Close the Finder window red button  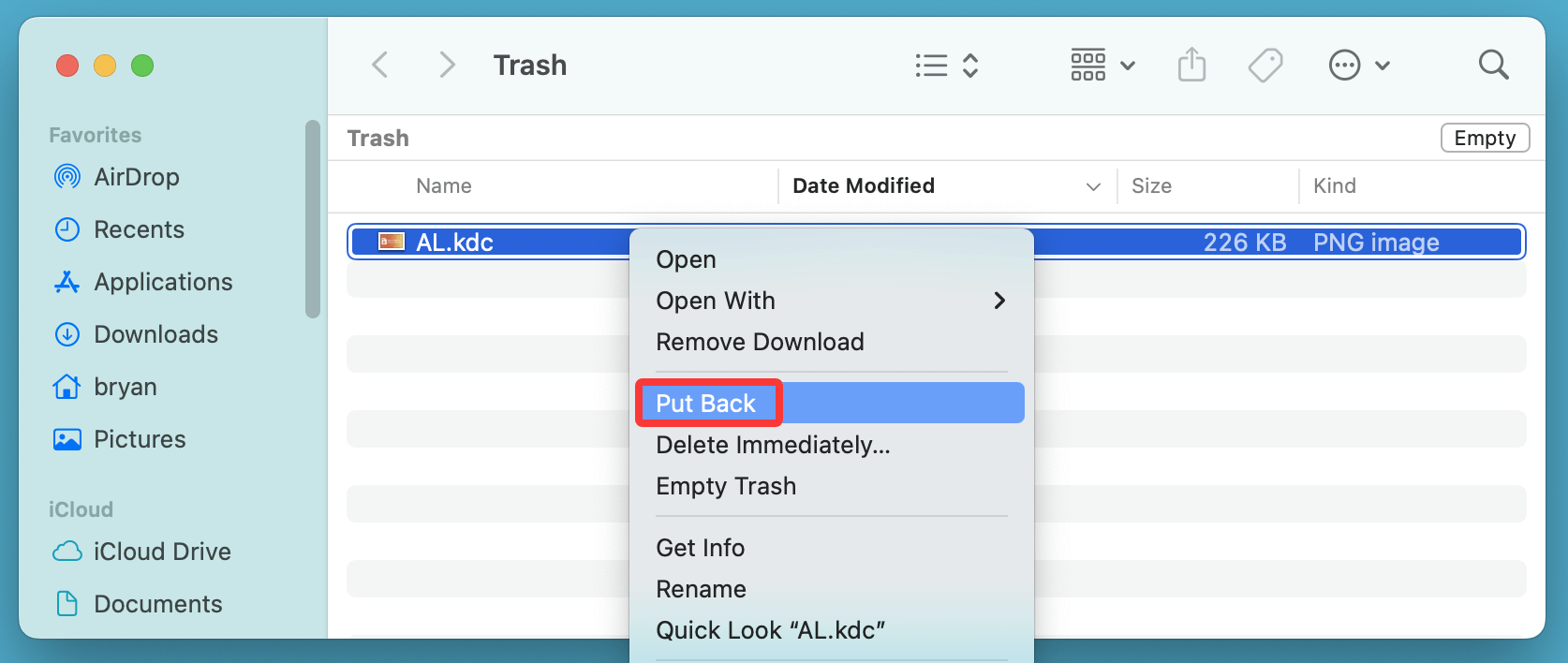67,66
